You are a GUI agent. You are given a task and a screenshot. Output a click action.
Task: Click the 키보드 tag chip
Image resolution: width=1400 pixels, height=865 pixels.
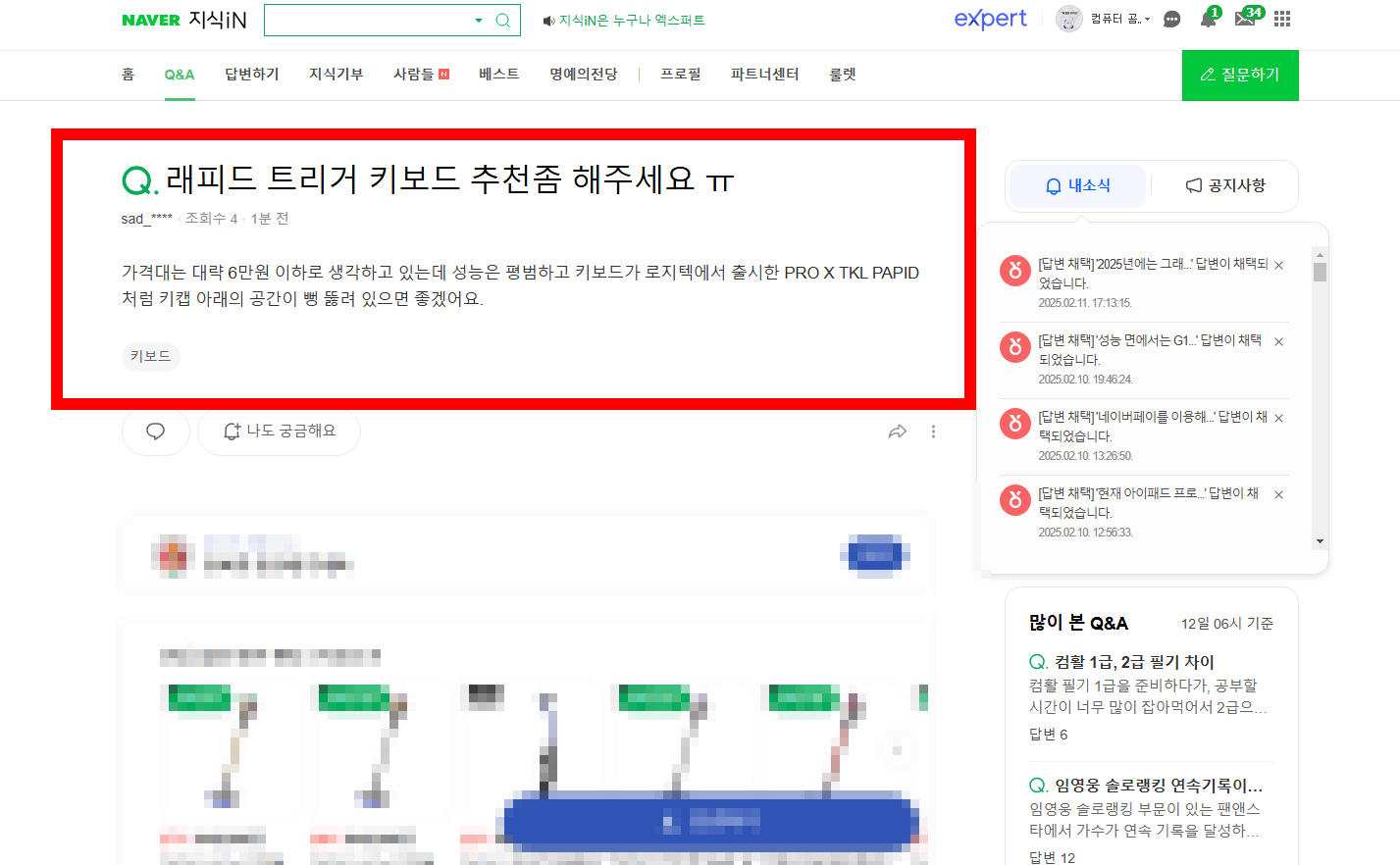coord(151,356)
